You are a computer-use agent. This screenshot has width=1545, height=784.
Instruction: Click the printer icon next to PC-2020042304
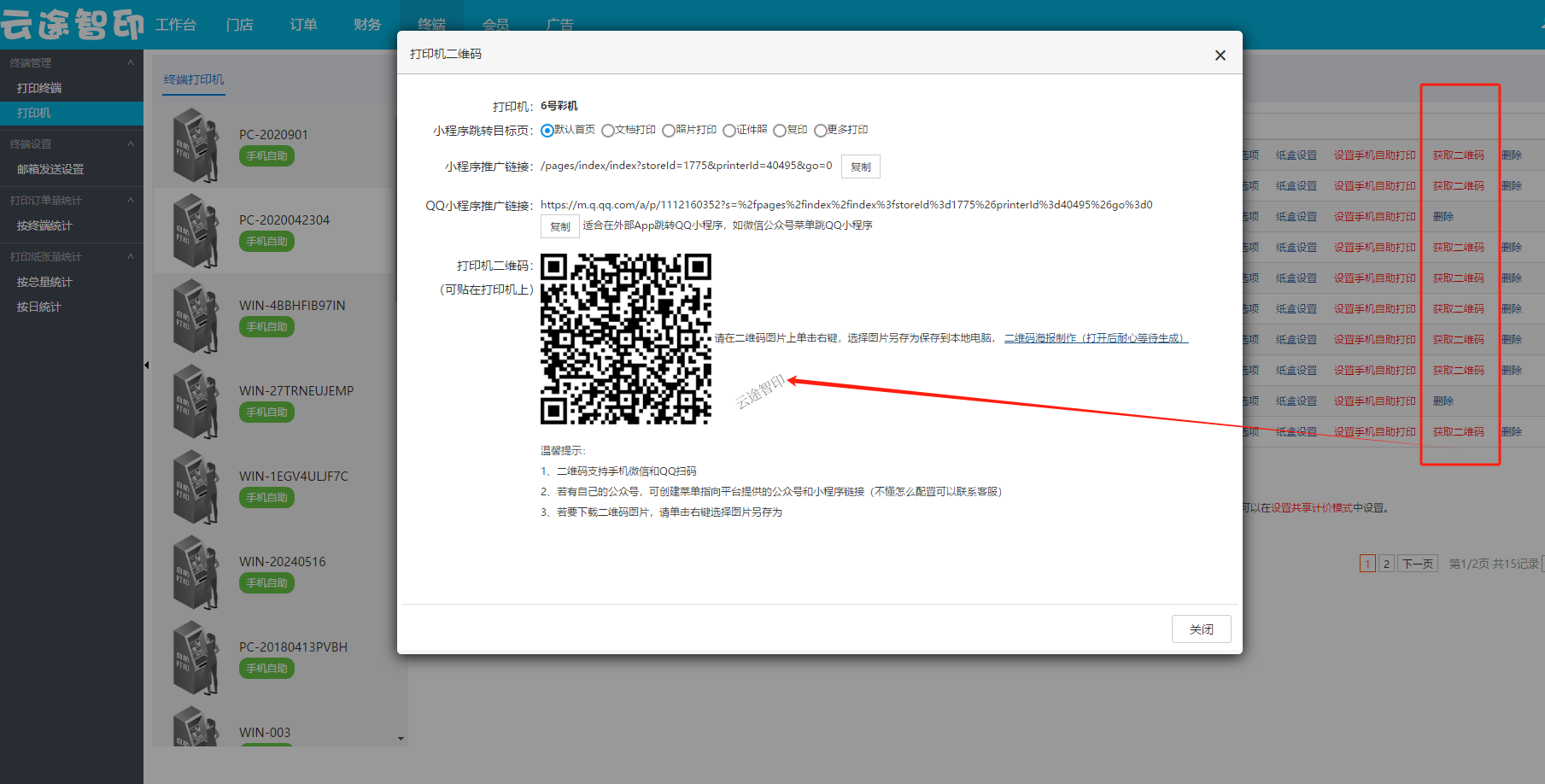(196, 231)
